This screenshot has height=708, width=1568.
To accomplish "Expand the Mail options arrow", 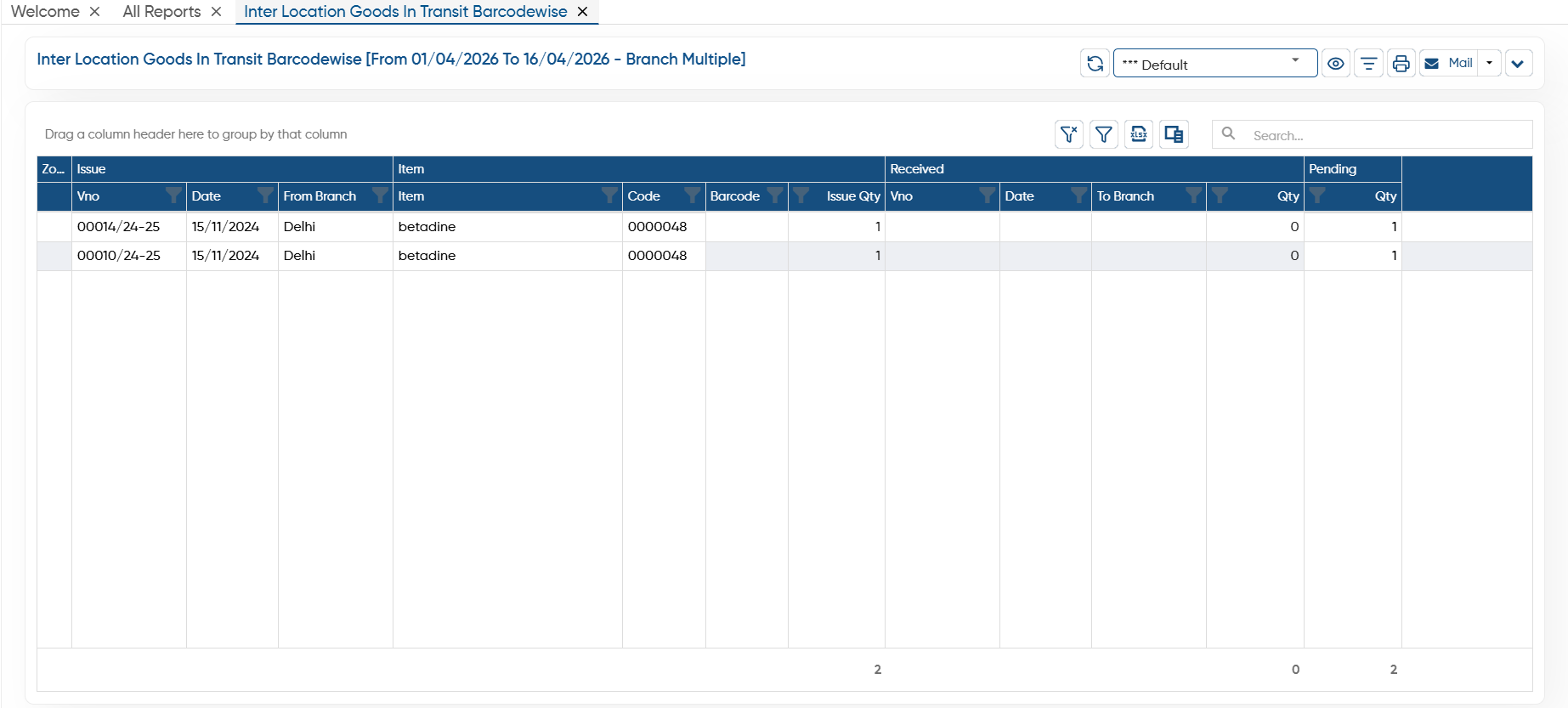I will (1489, 64).
